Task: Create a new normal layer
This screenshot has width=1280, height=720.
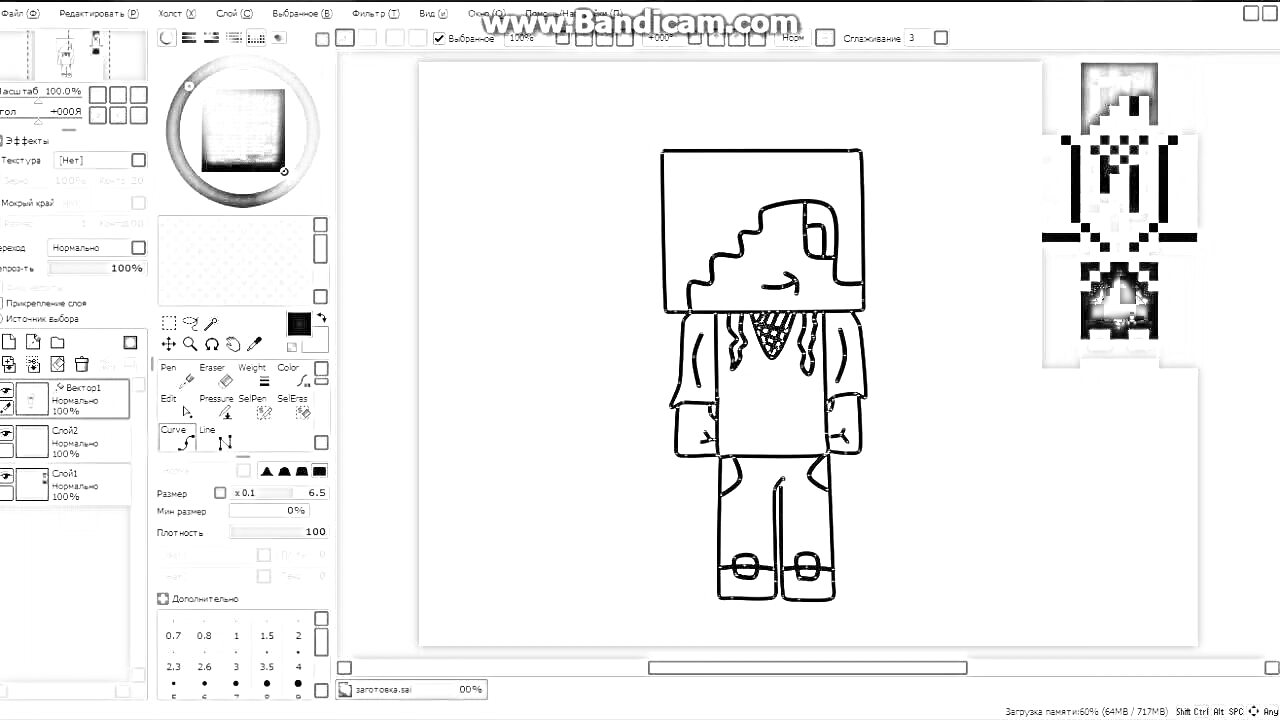Action: tap(8, 343)
